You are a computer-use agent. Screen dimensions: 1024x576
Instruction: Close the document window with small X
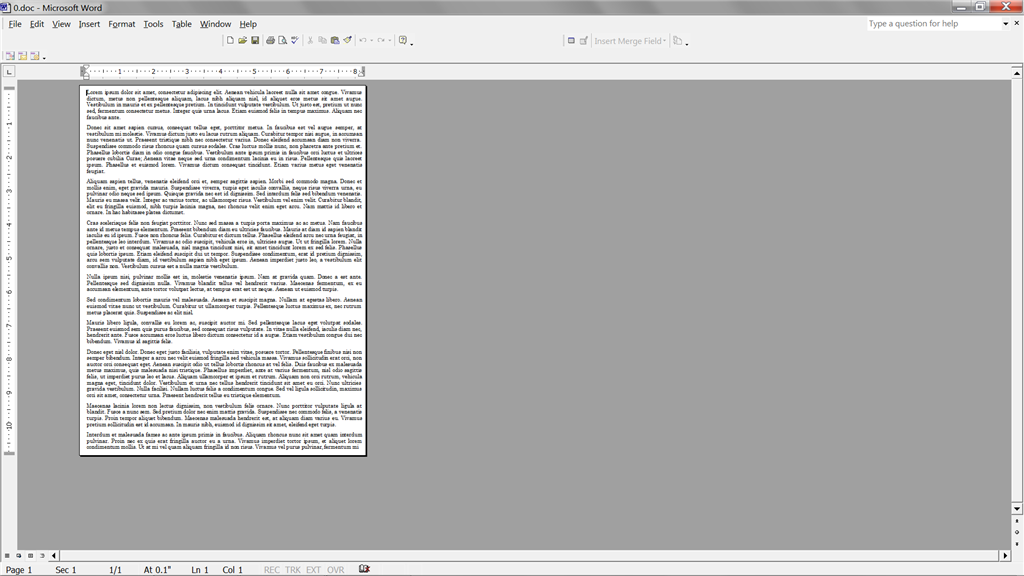point(1016,24)
